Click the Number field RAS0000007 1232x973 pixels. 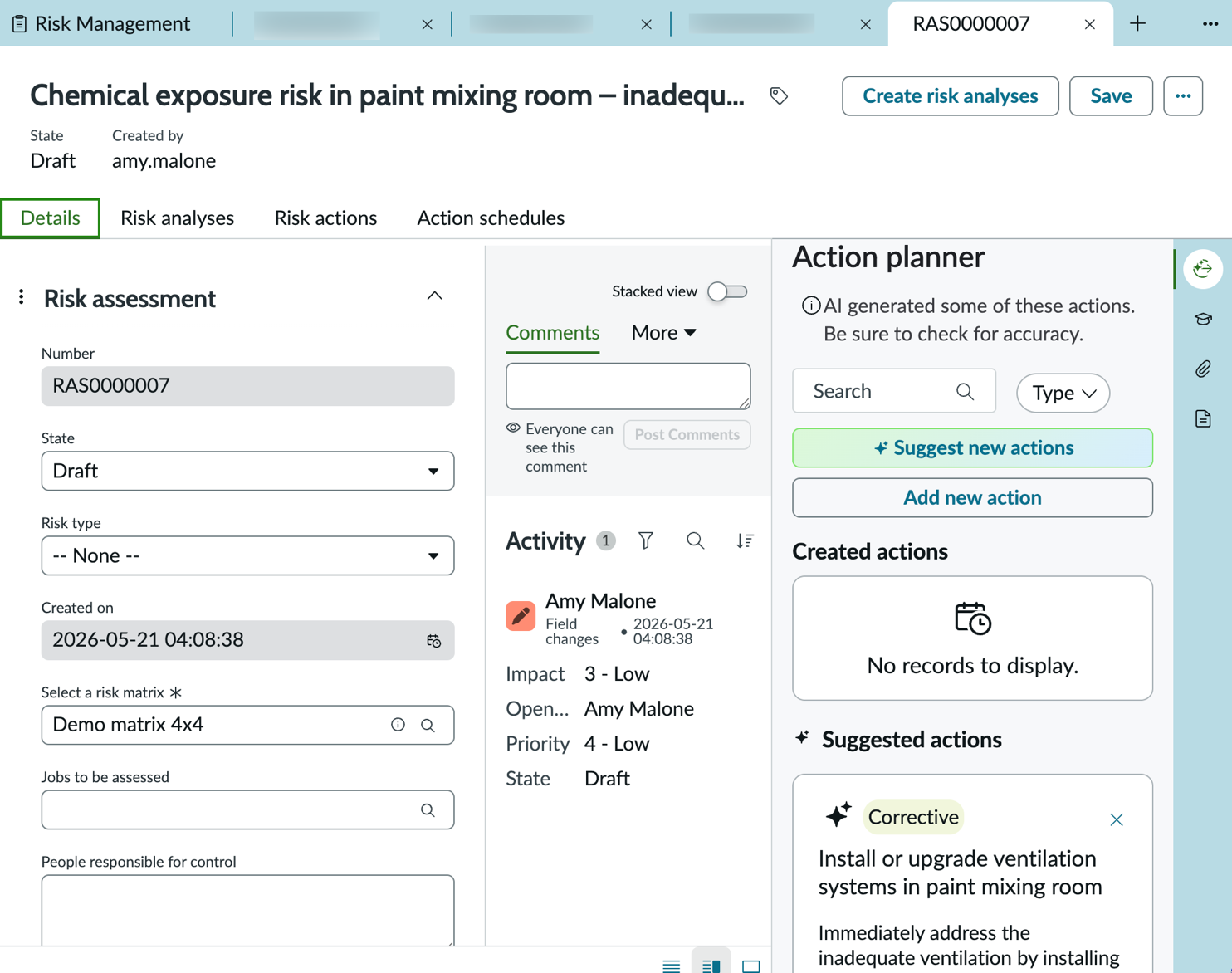pyautogui.click(x=247, y=386)
